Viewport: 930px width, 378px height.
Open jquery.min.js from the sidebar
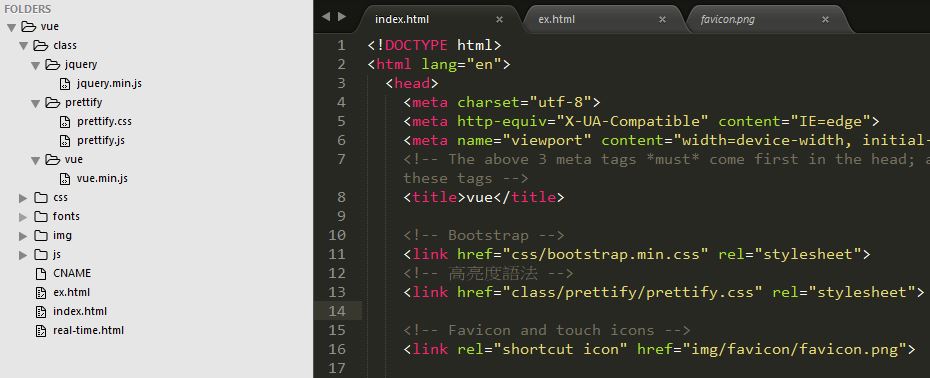point(109,84)
